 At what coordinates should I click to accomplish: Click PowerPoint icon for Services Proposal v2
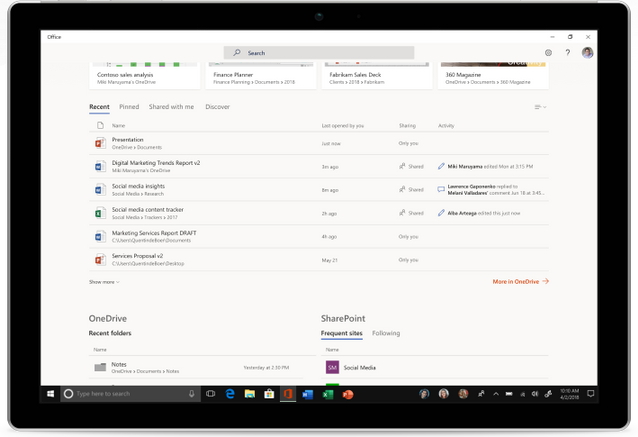click(100, 260)
